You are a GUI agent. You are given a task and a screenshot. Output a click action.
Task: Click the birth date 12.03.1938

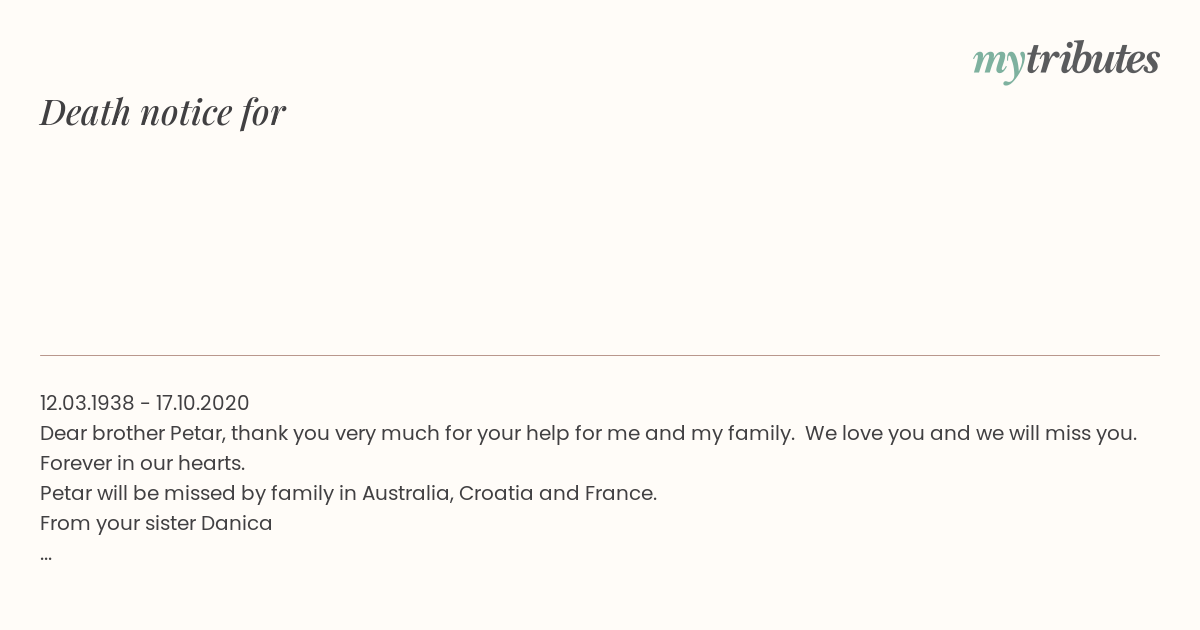coord(87,403)
